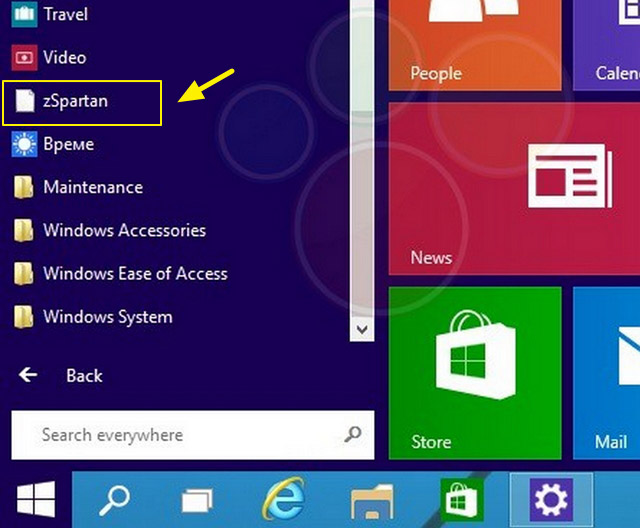Open the Travel app
The width and height of the screenshot is (640, 528).
(x=65, y=15)
